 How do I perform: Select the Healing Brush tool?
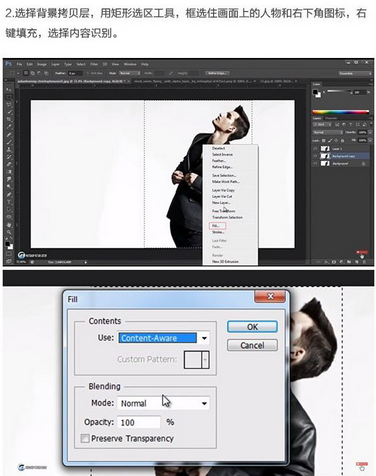9,134
